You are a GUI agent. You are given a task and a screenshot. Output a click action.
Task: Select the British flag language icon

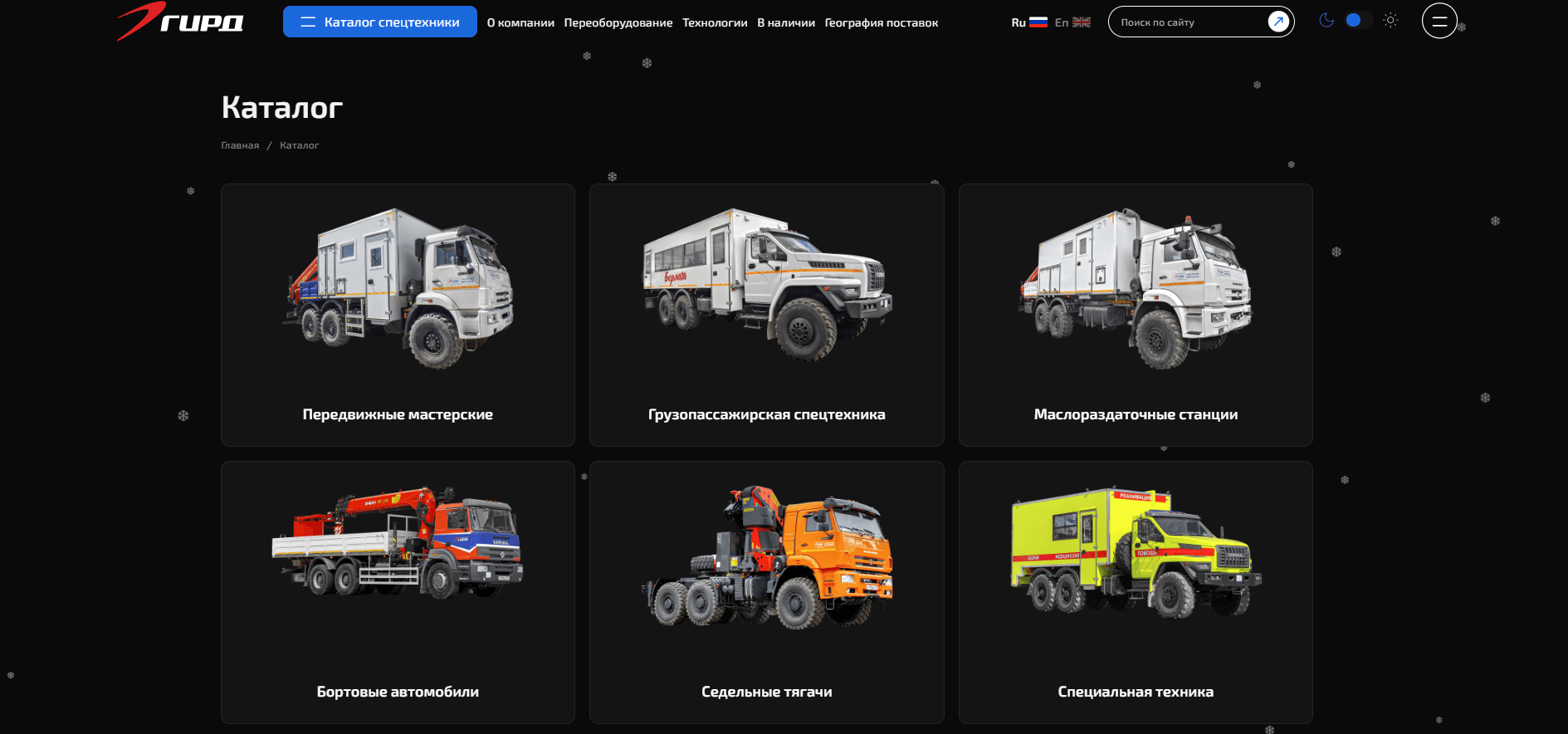1081,22
